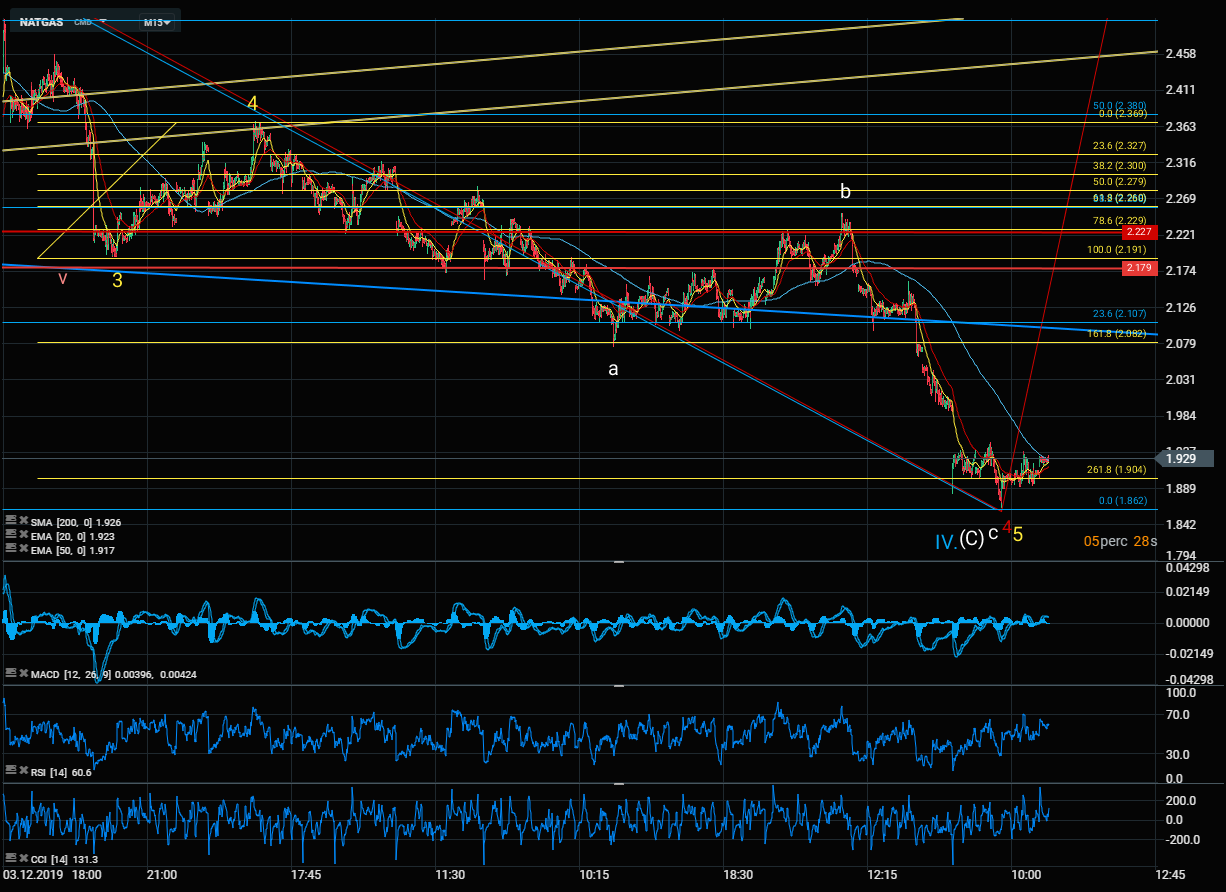
Task: Click the RSI [14] 60.6 legend text
Action: pyautogui.click(x=62, y=771)
